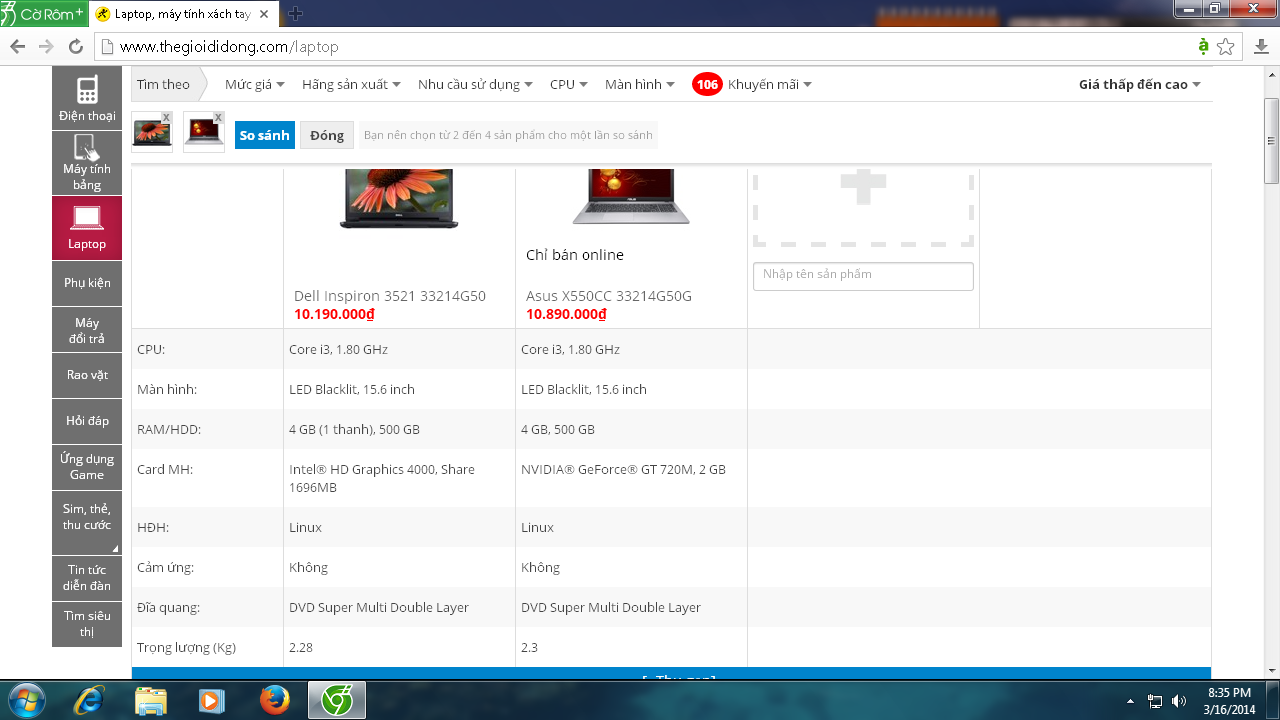The image size is (1280, 720).
Task: Click the Đóng close button
Action: [327, 135]
